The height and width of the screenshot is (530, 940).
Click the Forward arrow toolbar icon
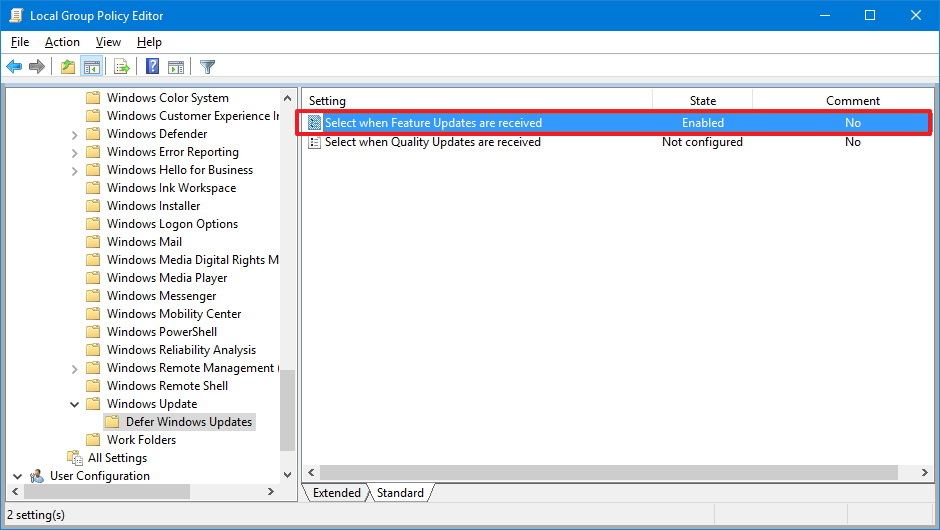coord(37,67)
